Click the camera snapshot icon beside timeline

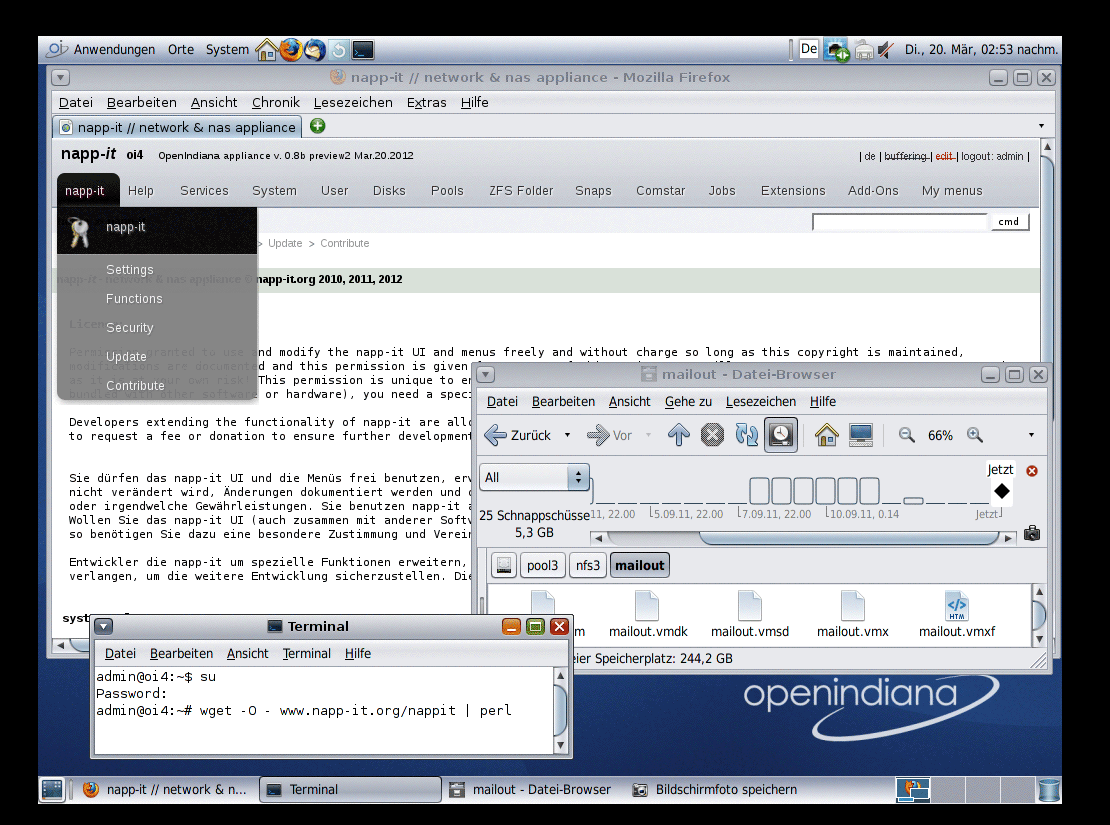tap(1032, 535)
